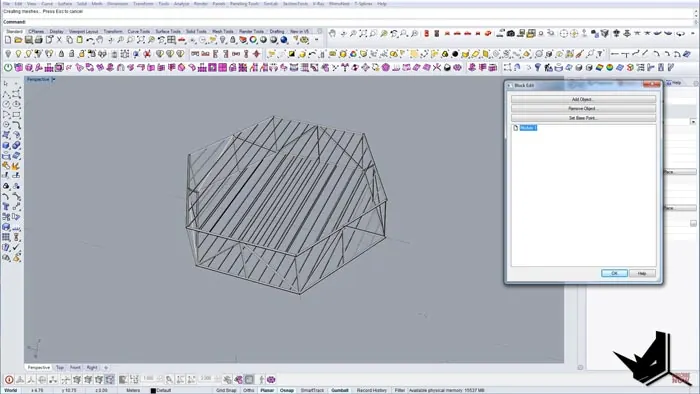This screenshot has width=700, height=394.
Task: Click the Open file folder icon
Action: coord(18,40)
